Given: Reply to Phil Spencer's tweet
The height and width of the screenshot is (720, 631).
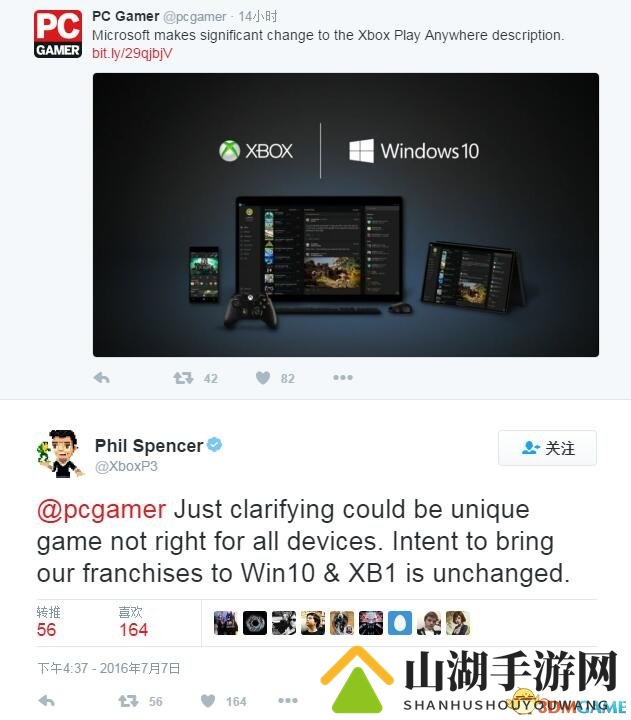Looking at the screenshot, I should pos(46,701).
